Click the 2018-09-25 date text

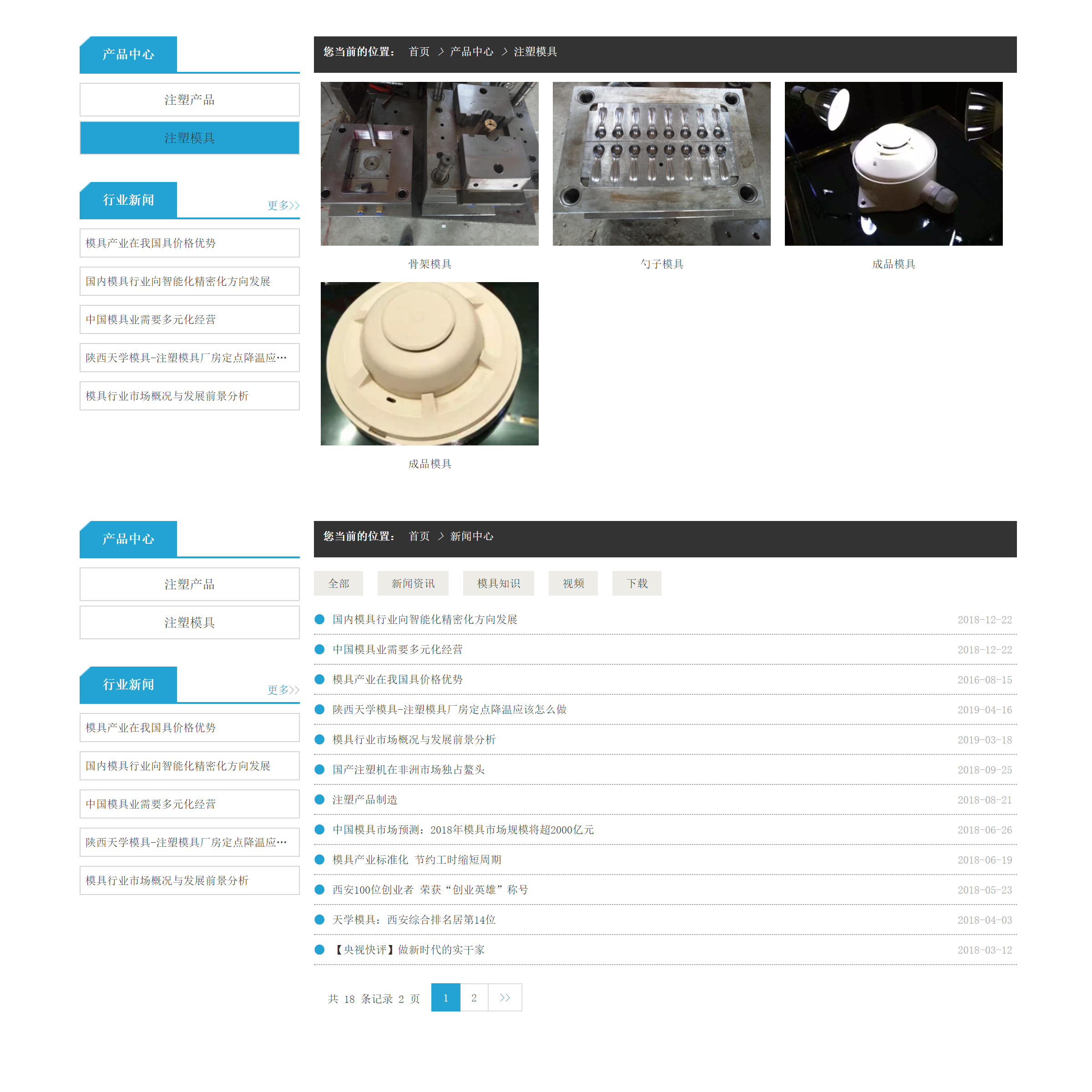[x=985, y=770]
